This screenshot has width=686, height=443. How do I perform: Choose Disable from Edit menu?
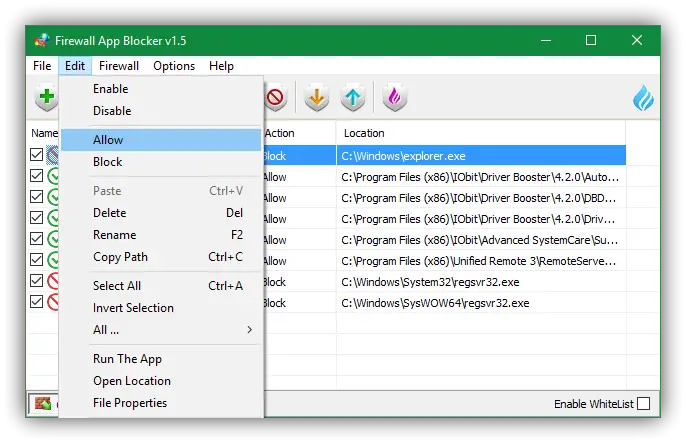pos(161,111)
